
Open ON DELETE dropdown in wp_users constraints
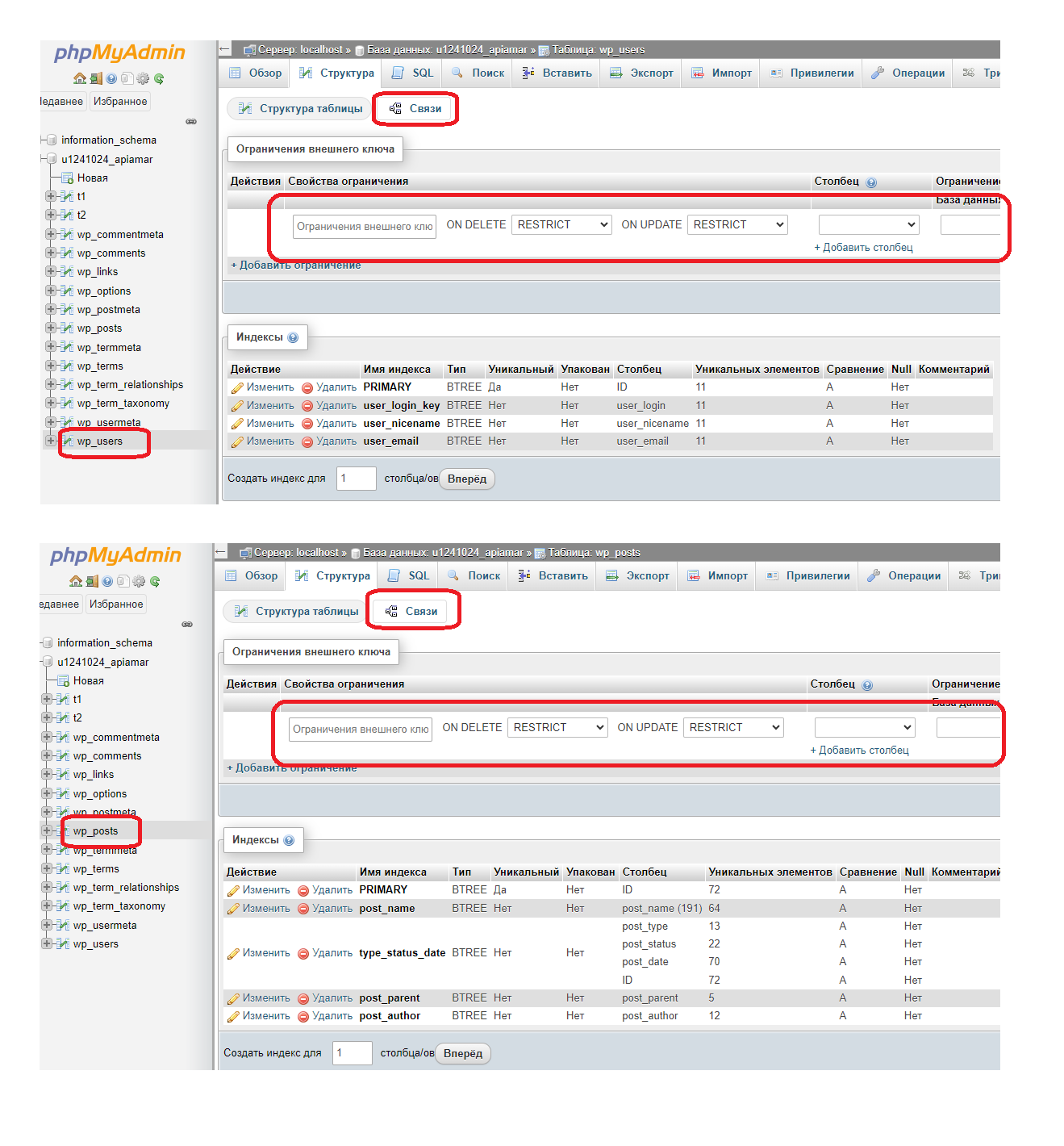point(561,225)
